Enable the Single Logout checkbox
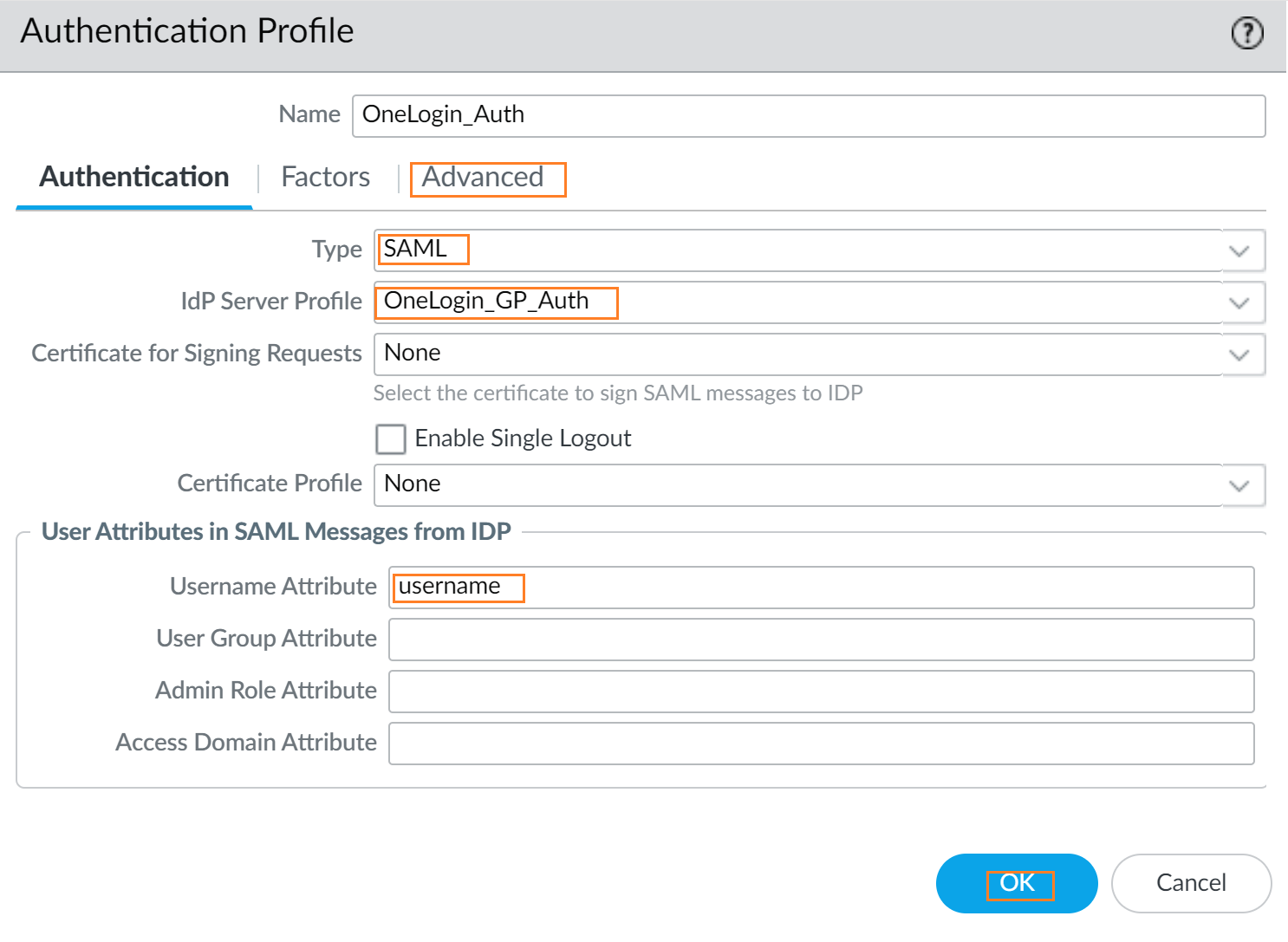1288x942 pixels. (x=391, y=439)
